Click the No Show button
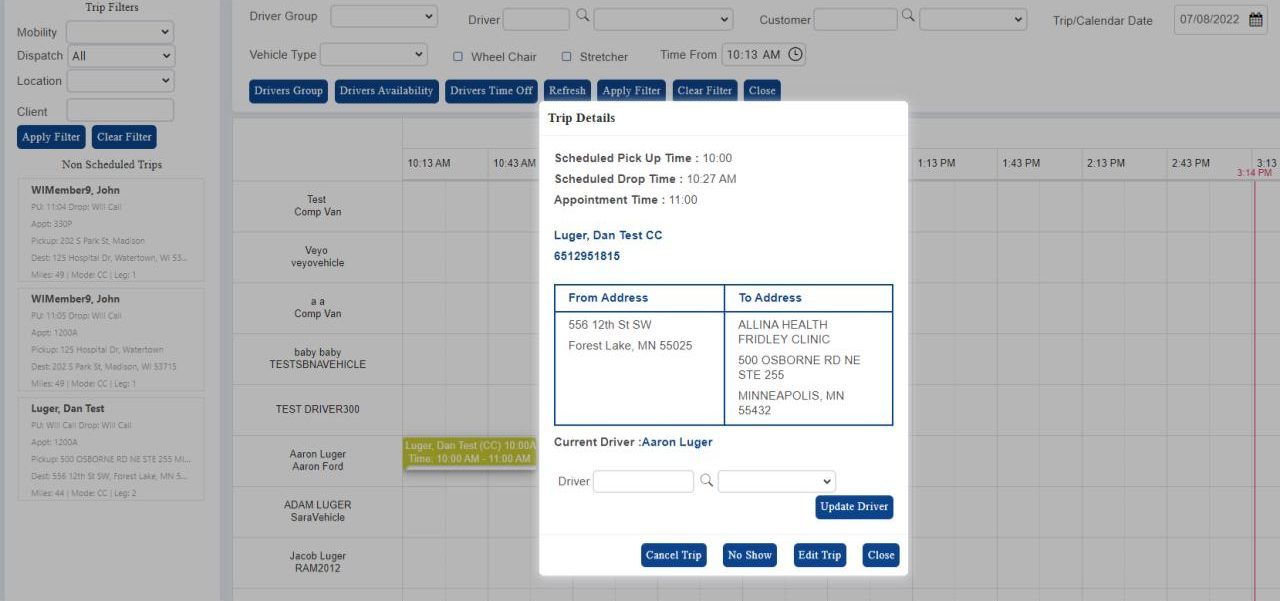The width and height of the screenshot is (1280, 601). coord(749,555)
